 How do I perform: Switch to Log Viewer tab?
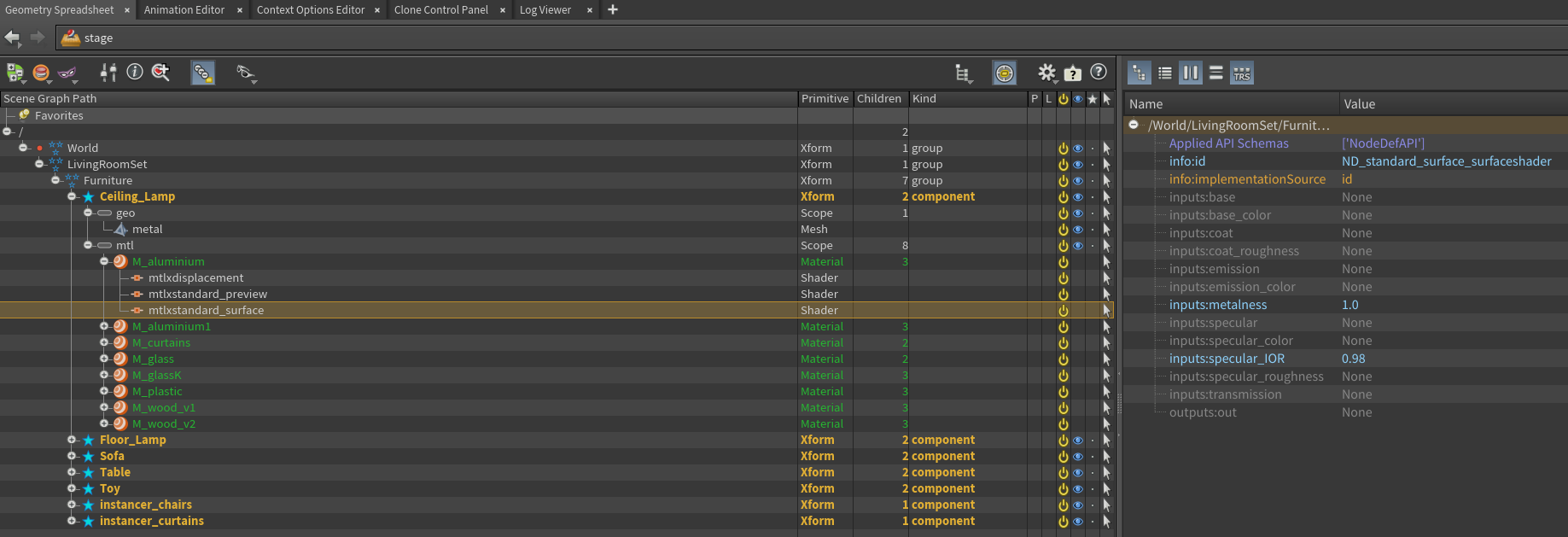click(x=545, y=10)
